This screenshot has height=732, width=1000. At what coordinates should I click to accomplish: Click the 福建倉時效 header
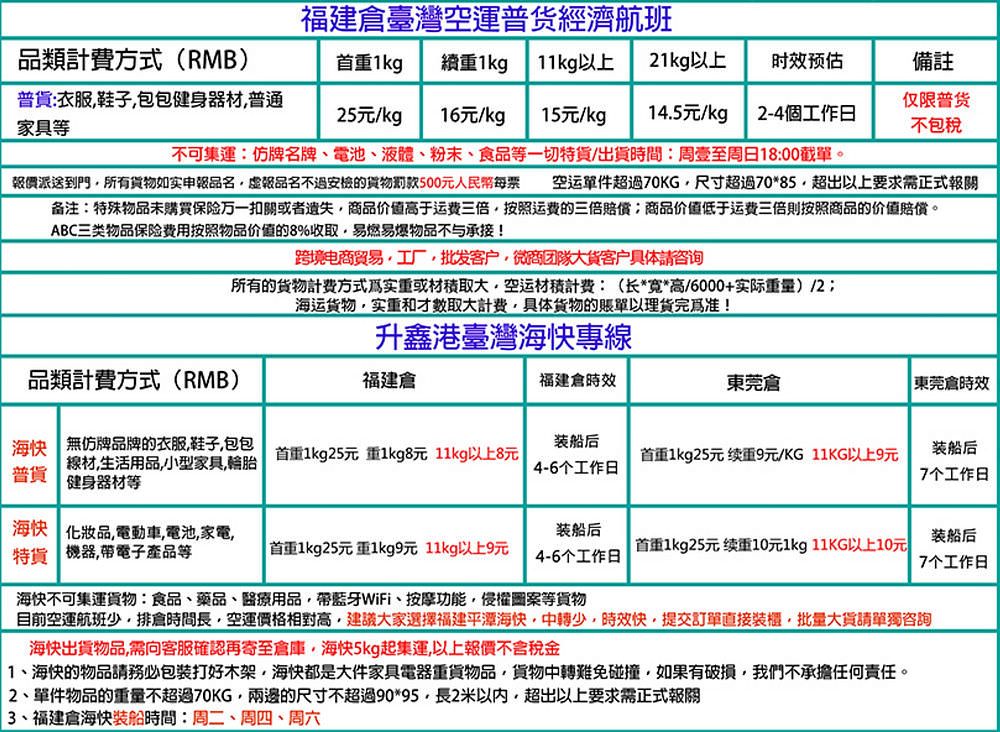click(x=577, y=381)
